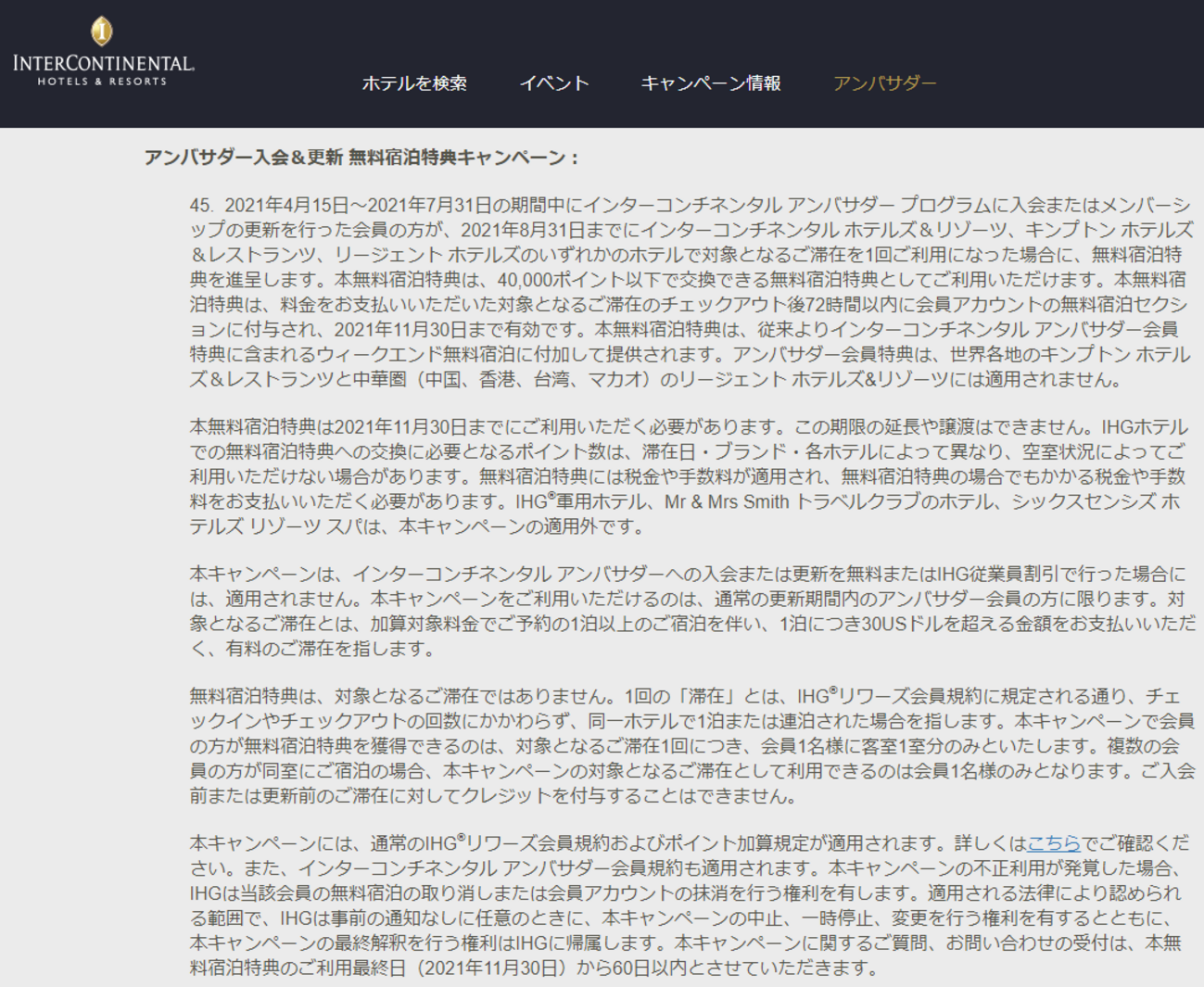
Task: Follow the こちら link in the terms
Action: coord(1054,843)
